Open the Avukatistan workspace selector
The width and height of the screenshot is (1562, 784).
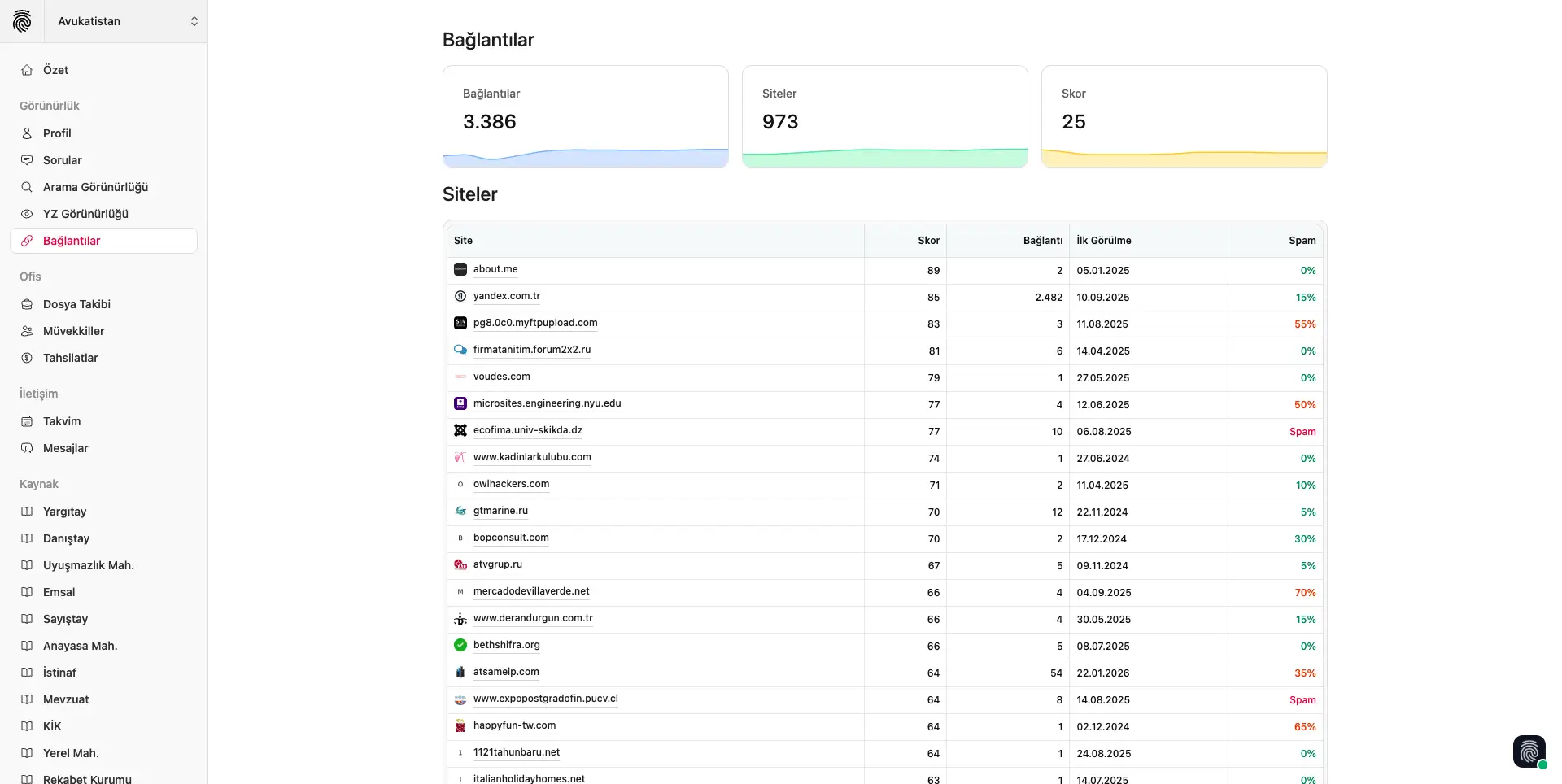click(x=126, y=21)
